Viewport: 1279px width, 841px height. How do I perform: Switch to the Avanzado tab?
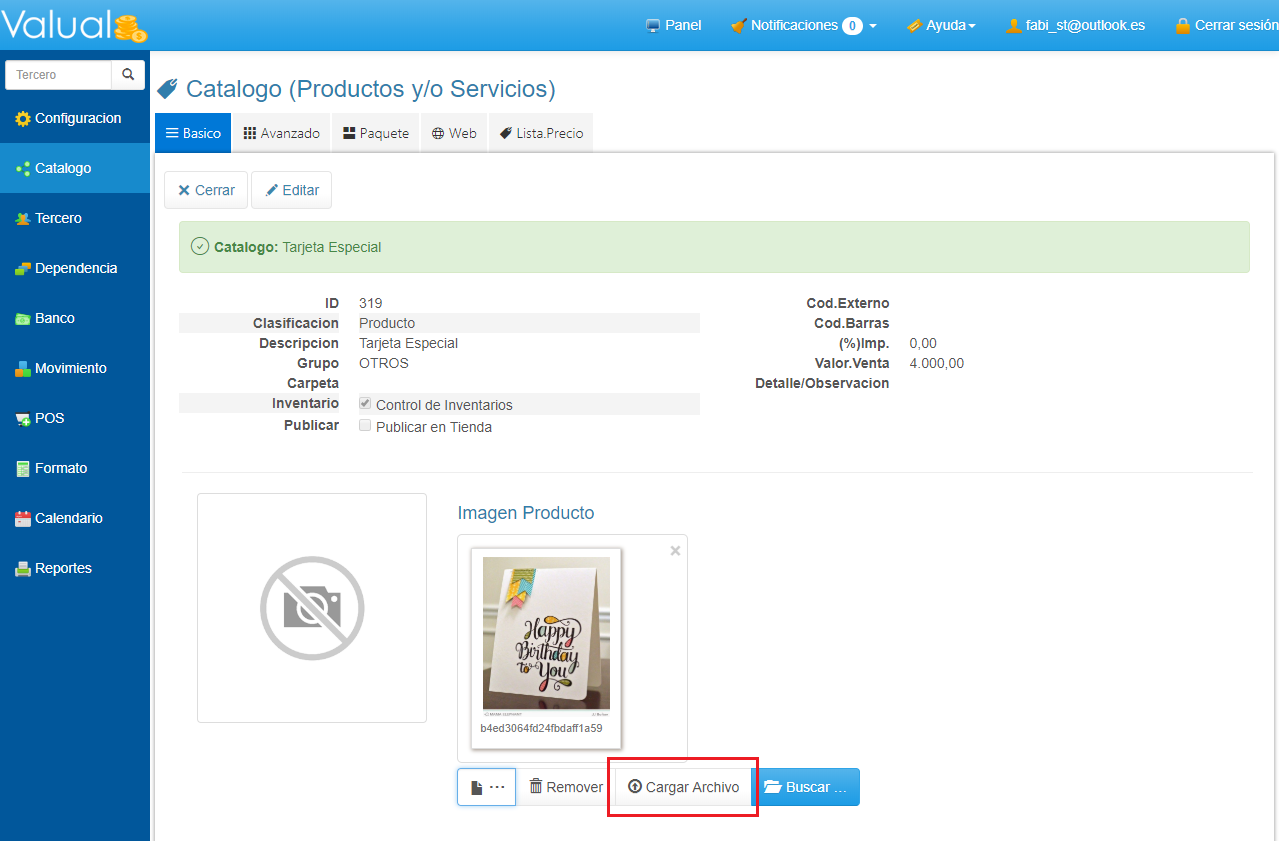point(281,133)
